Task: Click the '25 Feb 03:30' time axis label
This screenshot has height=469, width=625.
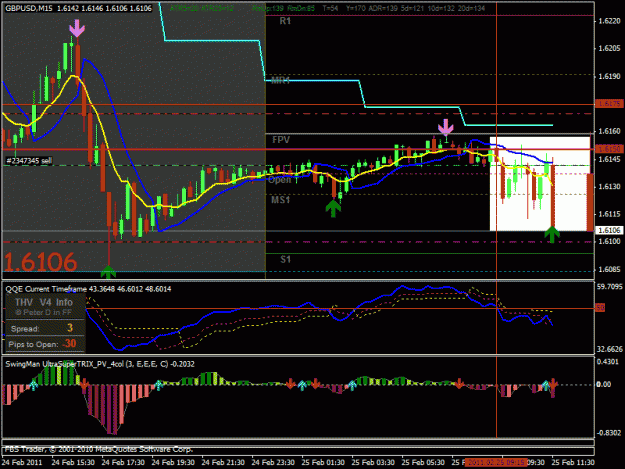Action: pyautogui.click(x=373, y=463)
